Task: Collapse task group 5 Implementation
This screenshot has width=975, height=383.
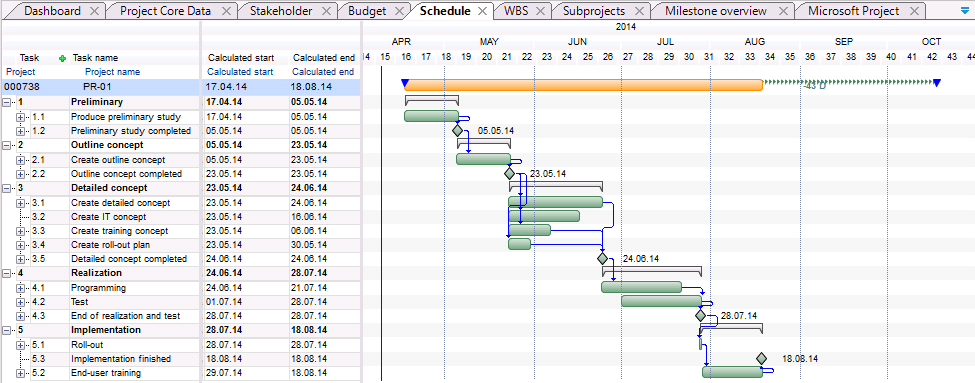Action: pos(7,330)
